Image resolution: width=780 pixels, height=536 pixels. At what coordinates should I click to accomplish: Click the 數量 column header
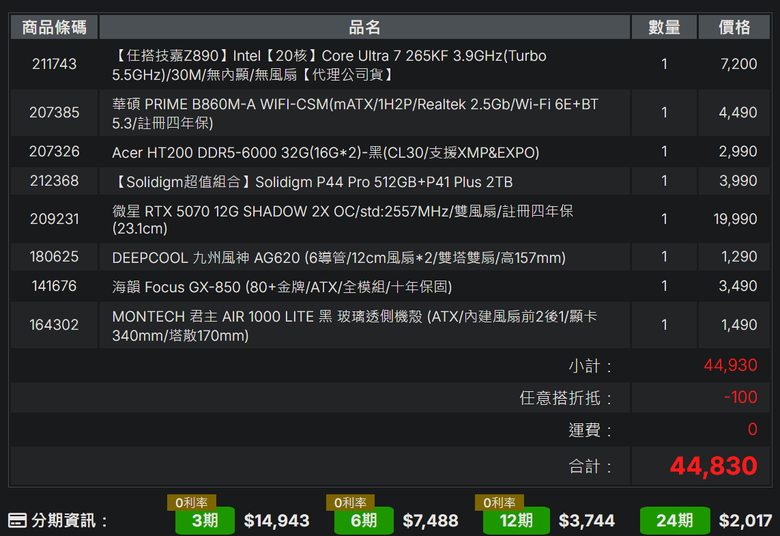(x=664, y=27)
